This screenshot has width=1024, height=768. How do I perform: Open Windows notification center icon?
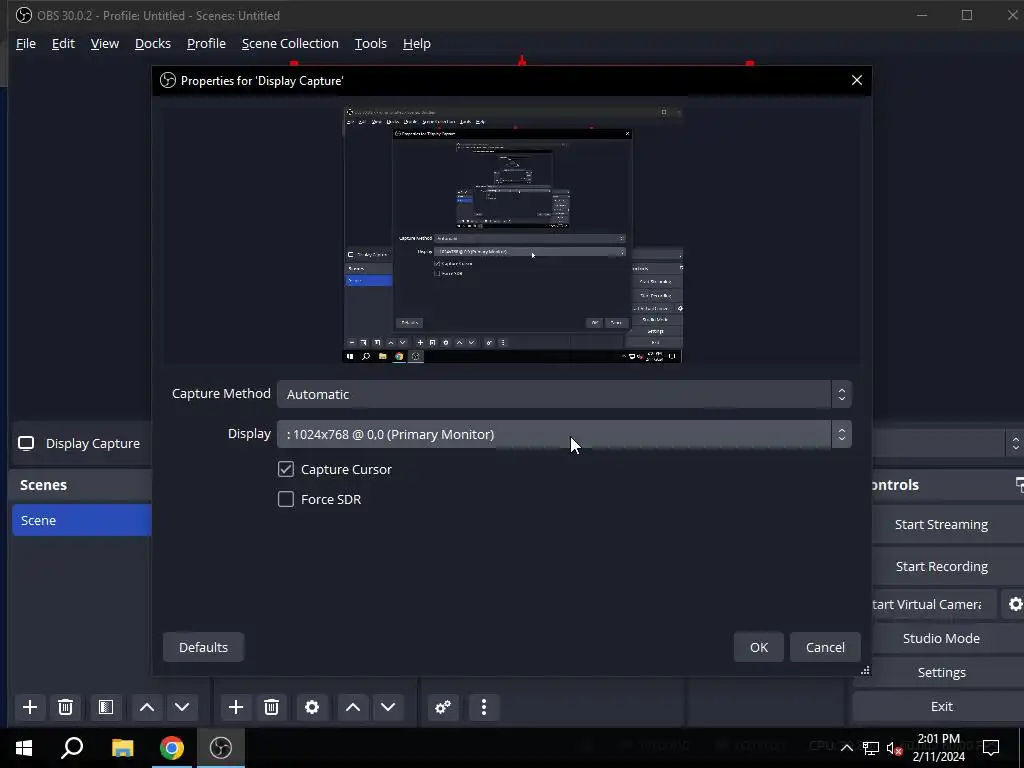click(x=991, y=748)
